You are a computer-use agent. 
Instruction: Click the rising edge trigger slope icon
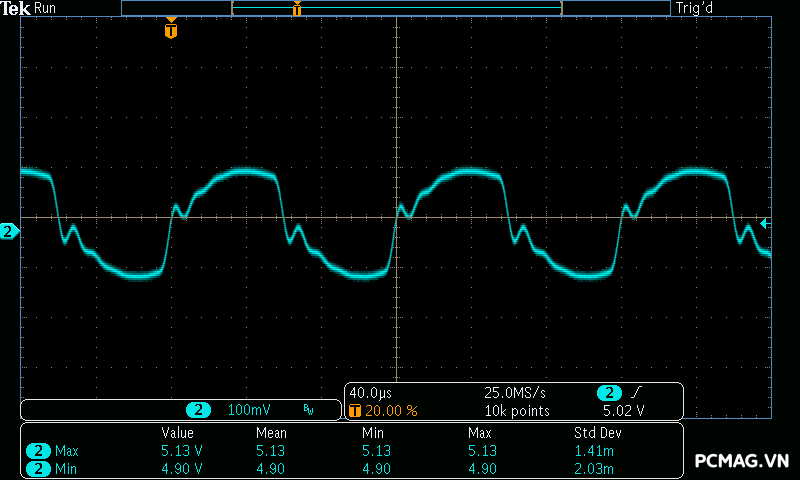(638, 393)
